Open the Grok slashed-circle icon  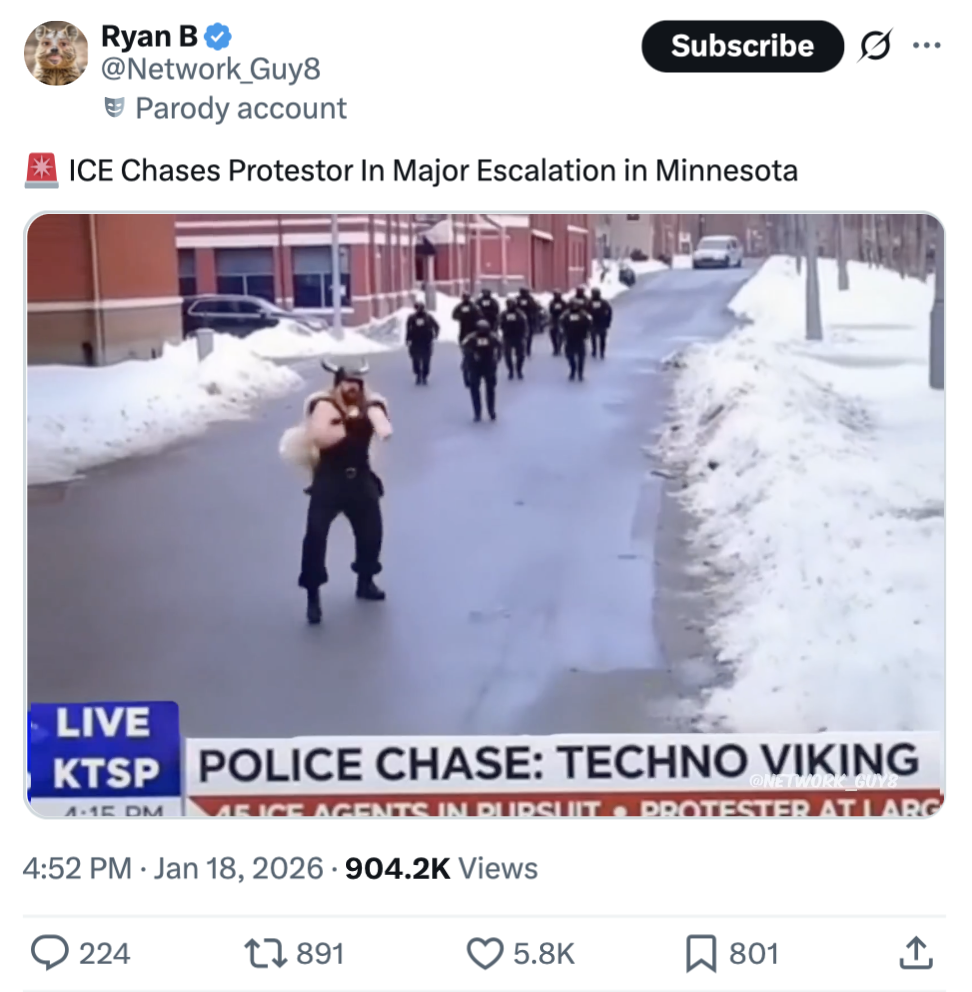[876, 46]
